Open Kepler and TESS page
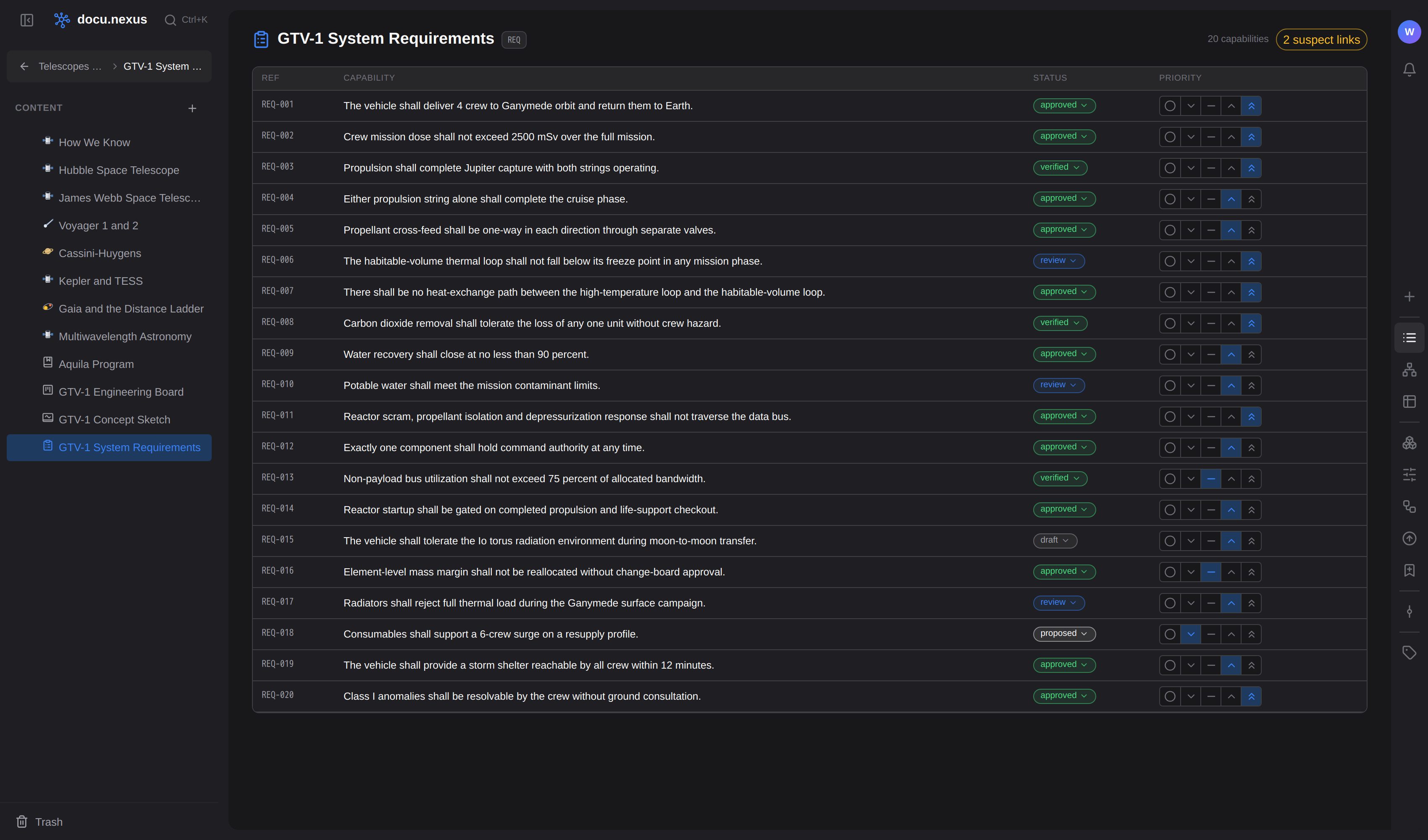This screenshot has width=1428, height=840. click(109, 281)
